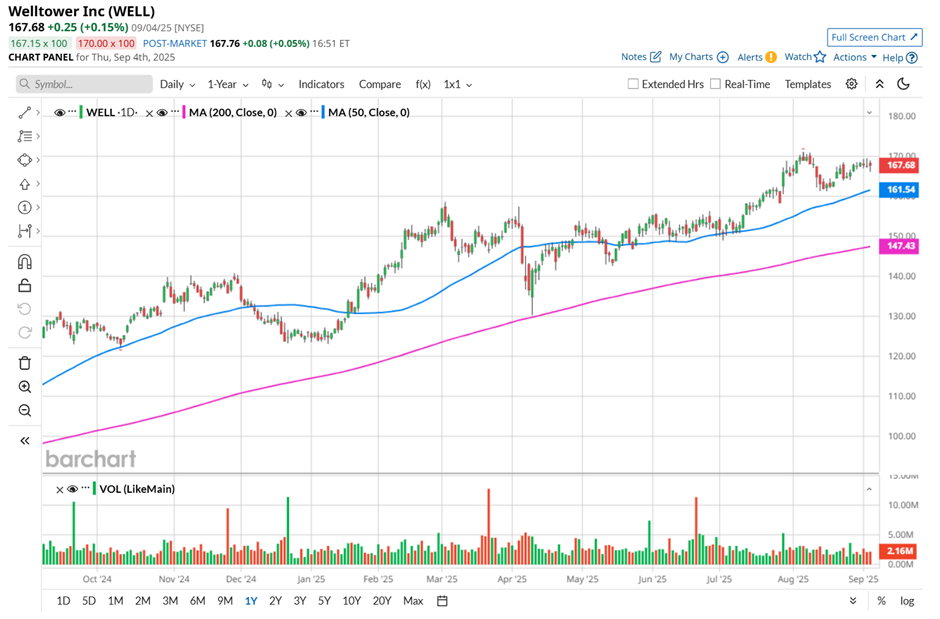Click MA 50 blue color swatch
The image size is (940, 619).
323,112
